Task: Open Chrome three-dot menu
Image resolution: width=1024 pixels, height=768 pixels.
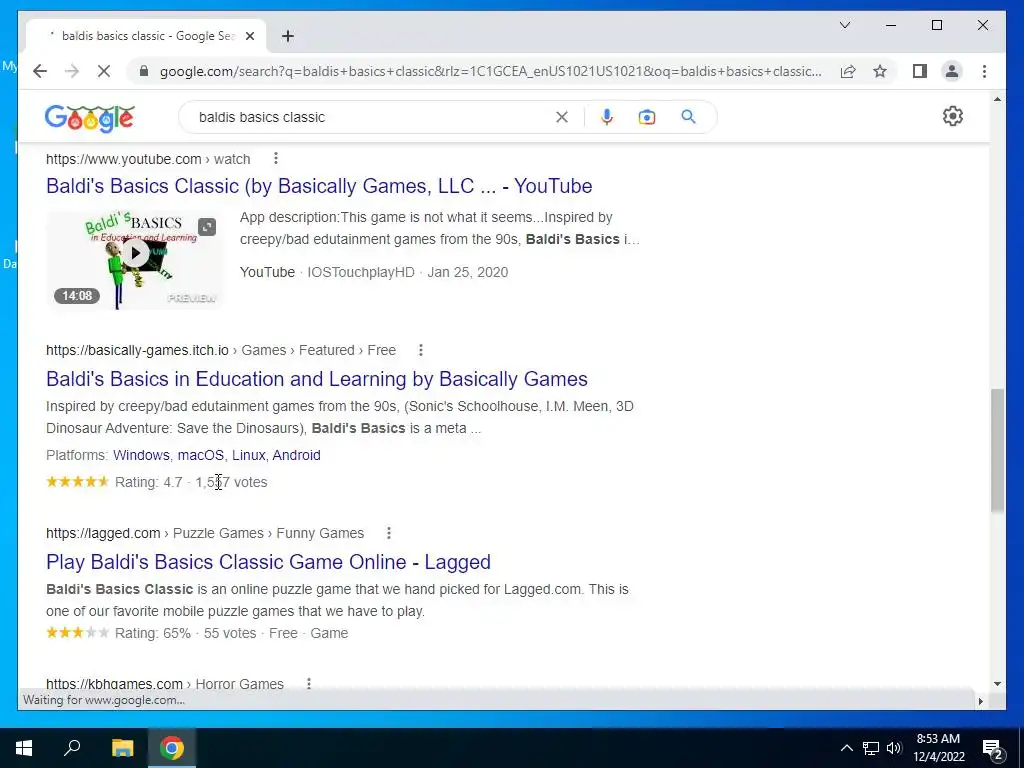Action: click(984, 71)
